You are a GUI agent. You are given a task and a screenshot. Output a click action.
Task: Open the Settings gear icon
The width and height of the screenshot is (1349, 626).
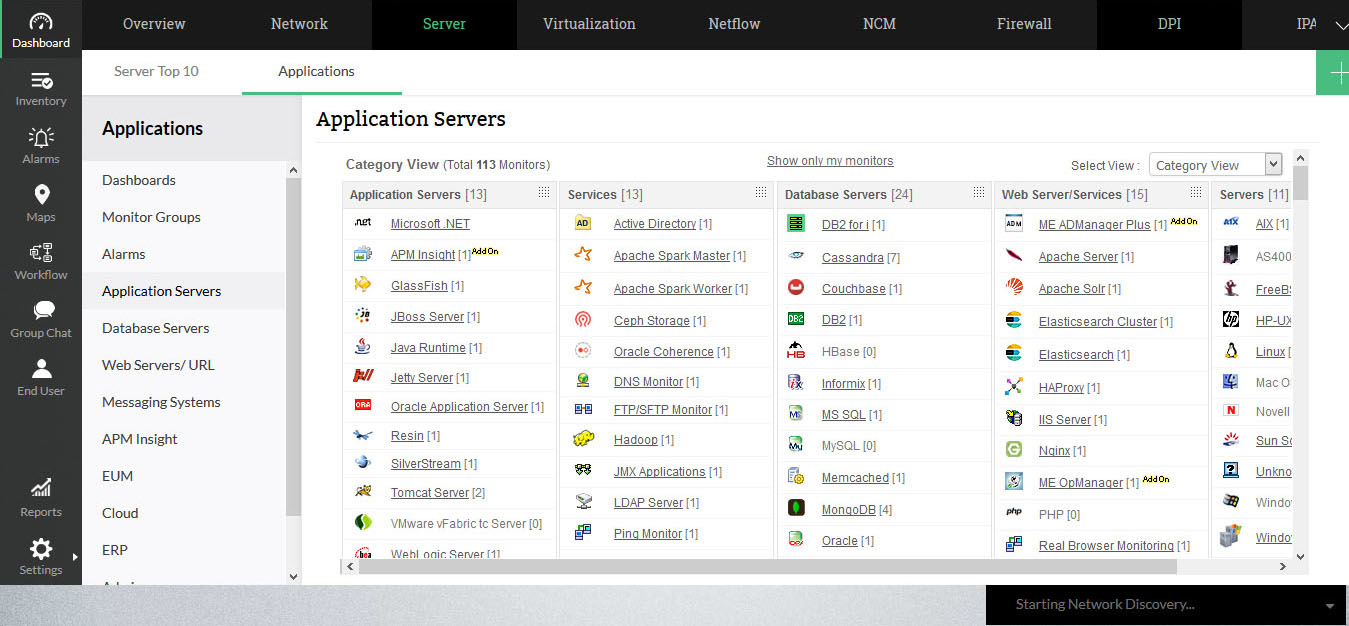(41, 548)
